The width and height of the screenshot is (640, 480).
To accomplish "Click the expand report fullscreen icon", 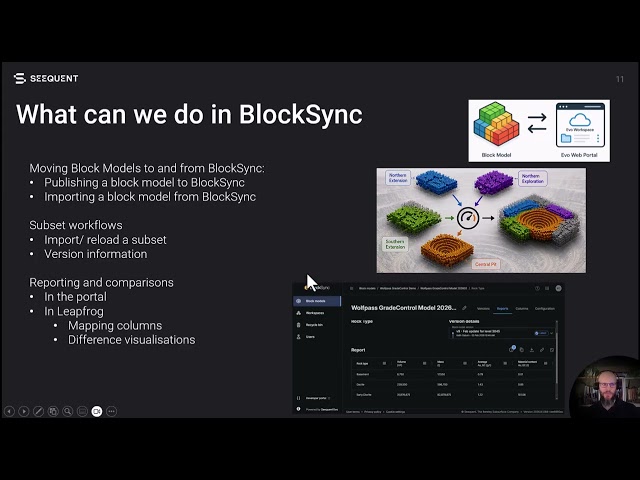I will coord(552,350).
